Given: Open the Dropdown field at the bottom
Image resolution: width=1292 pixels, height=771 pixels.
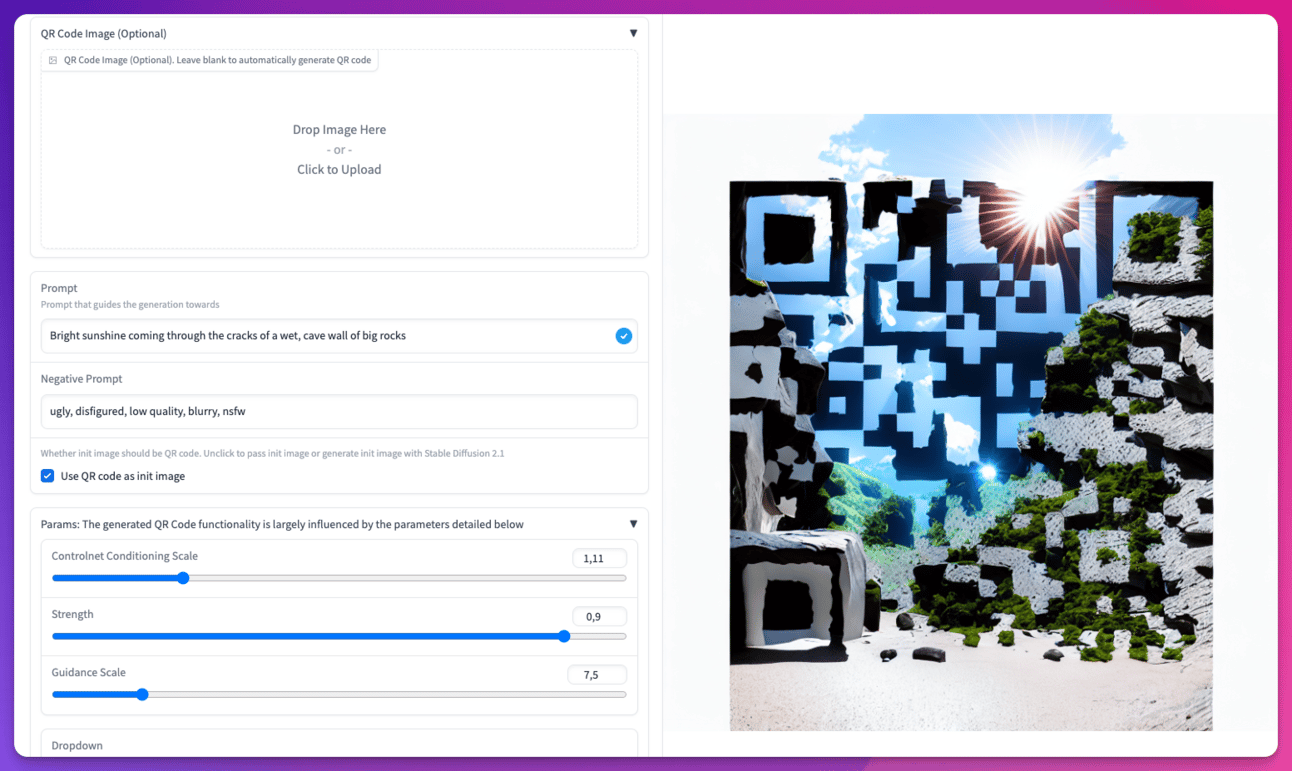Looking at the screenshot, I should click(339, 745).
